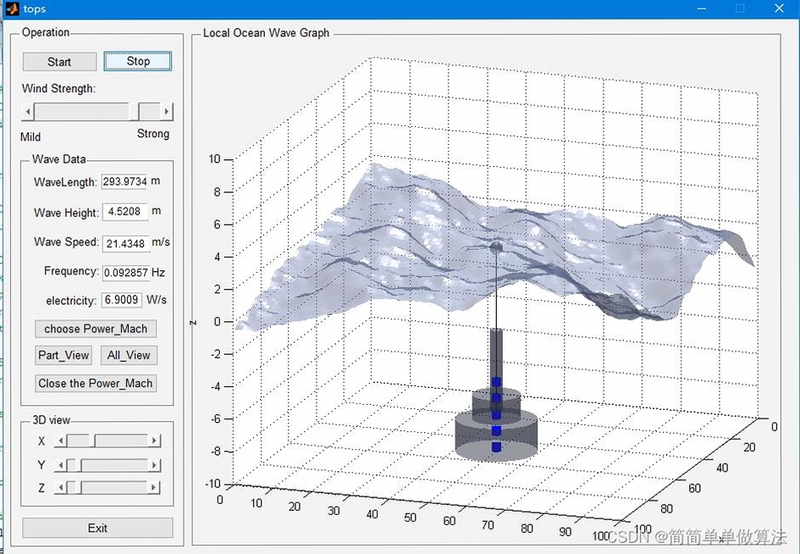Click the top blue block on the power machine
800x554 pixels.
496,382
